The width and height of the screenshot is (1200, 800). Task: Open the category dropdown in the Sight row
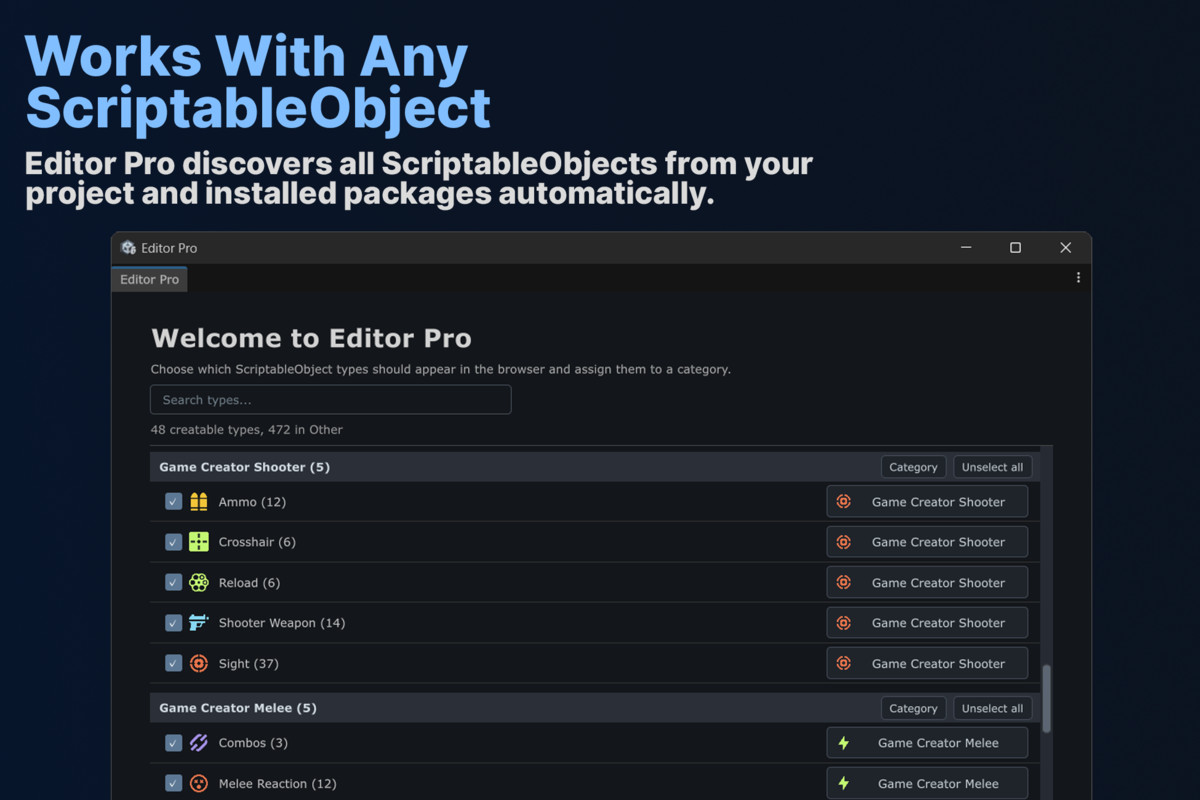pos(927,663)
